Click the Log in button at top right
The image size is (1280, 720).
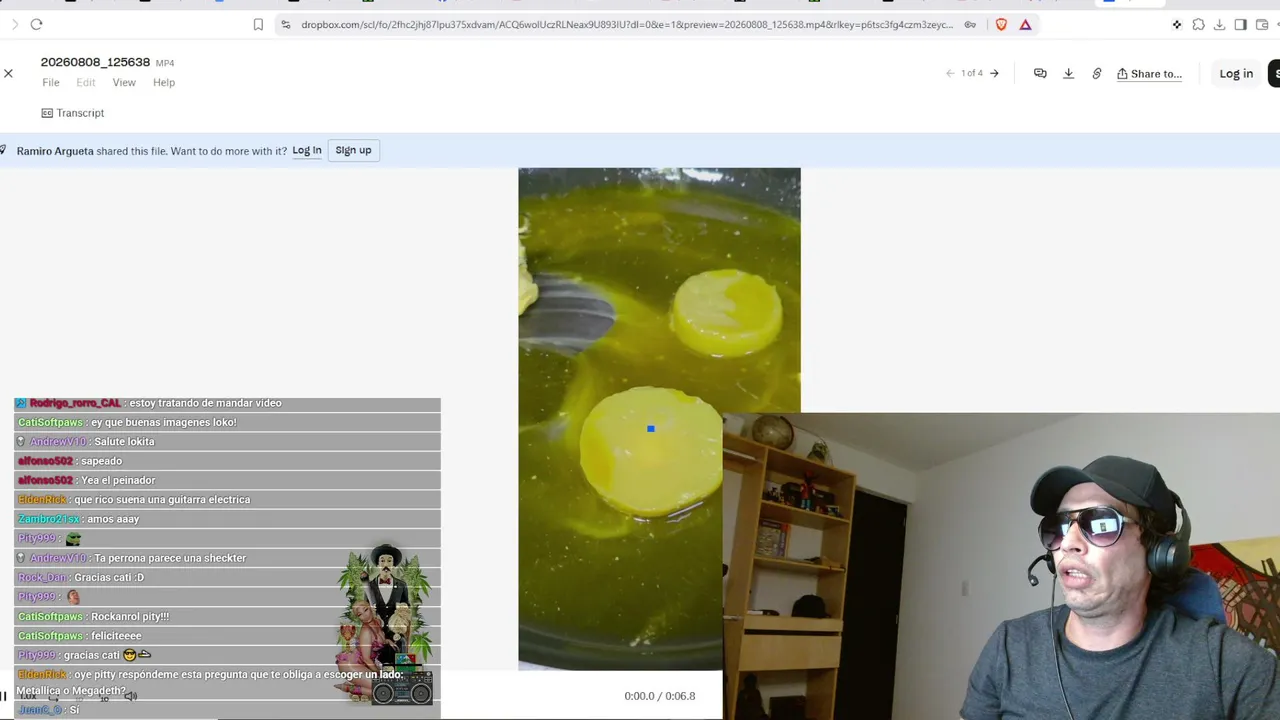1236,73
